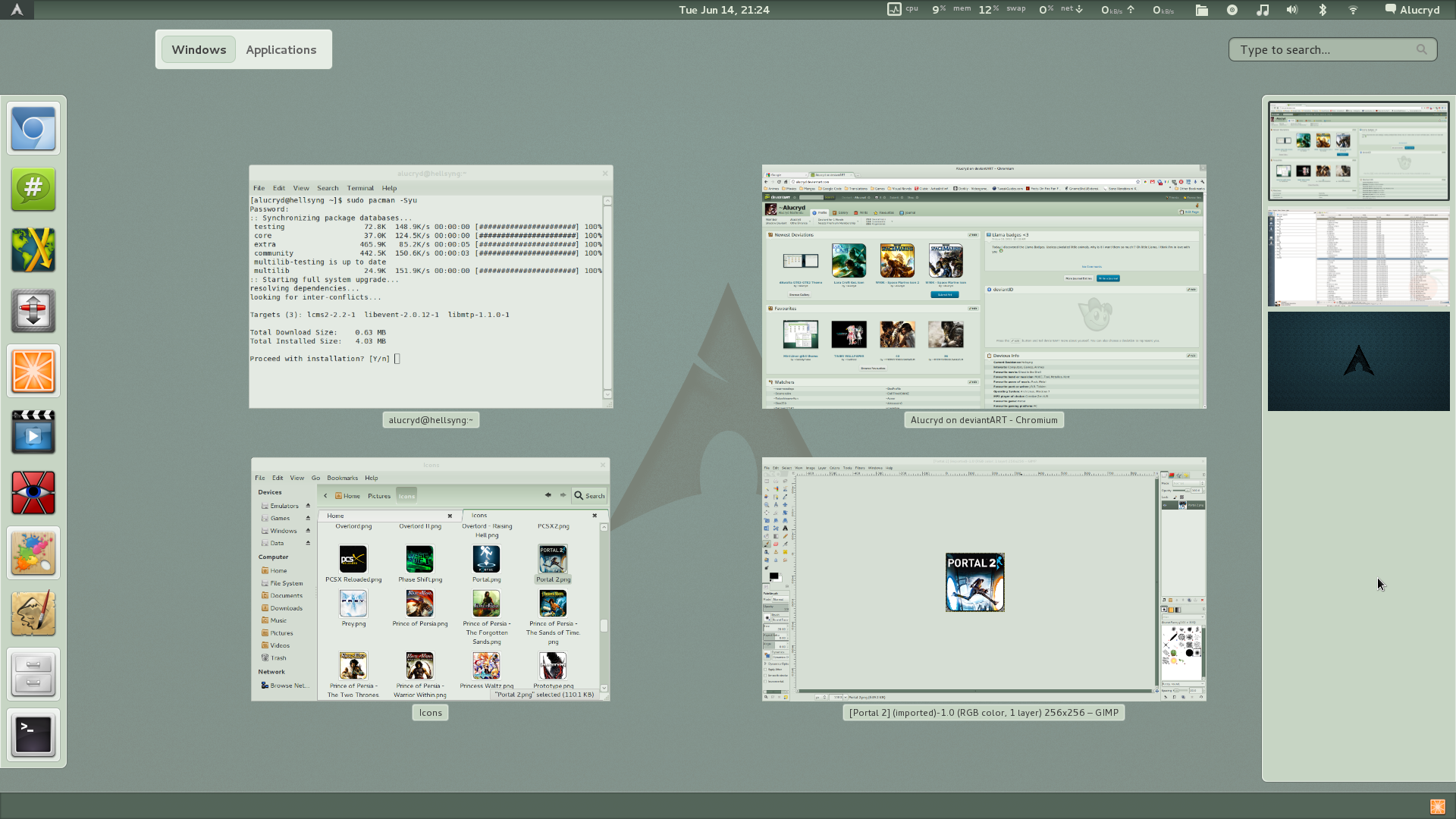
Task: Open the Bluetooth indicator menu
Action: click(x=1323, y=10)
